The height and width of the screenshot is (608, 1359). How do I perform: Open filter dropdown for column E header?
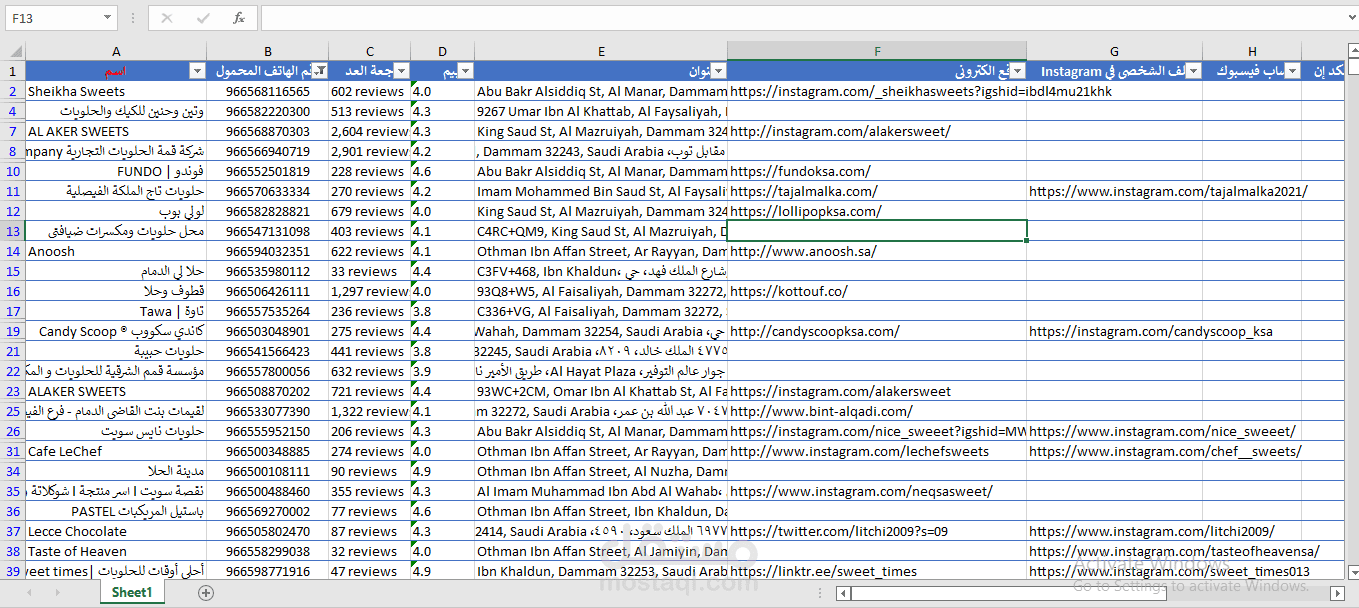717,71
